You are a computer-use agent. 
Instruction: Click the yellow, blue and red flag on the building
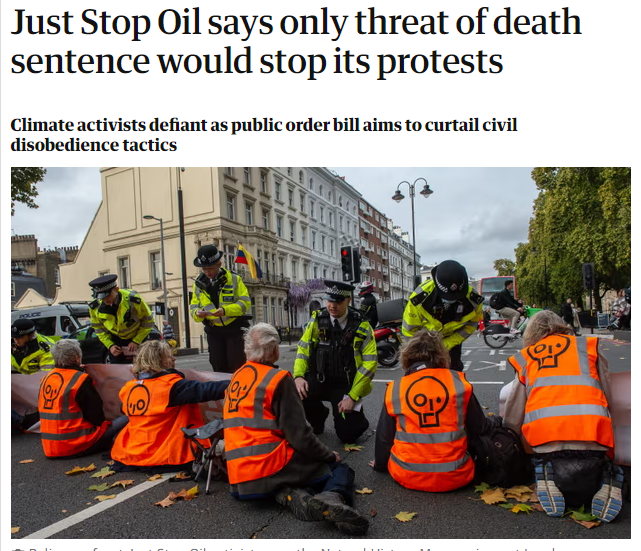click(248, 262)
